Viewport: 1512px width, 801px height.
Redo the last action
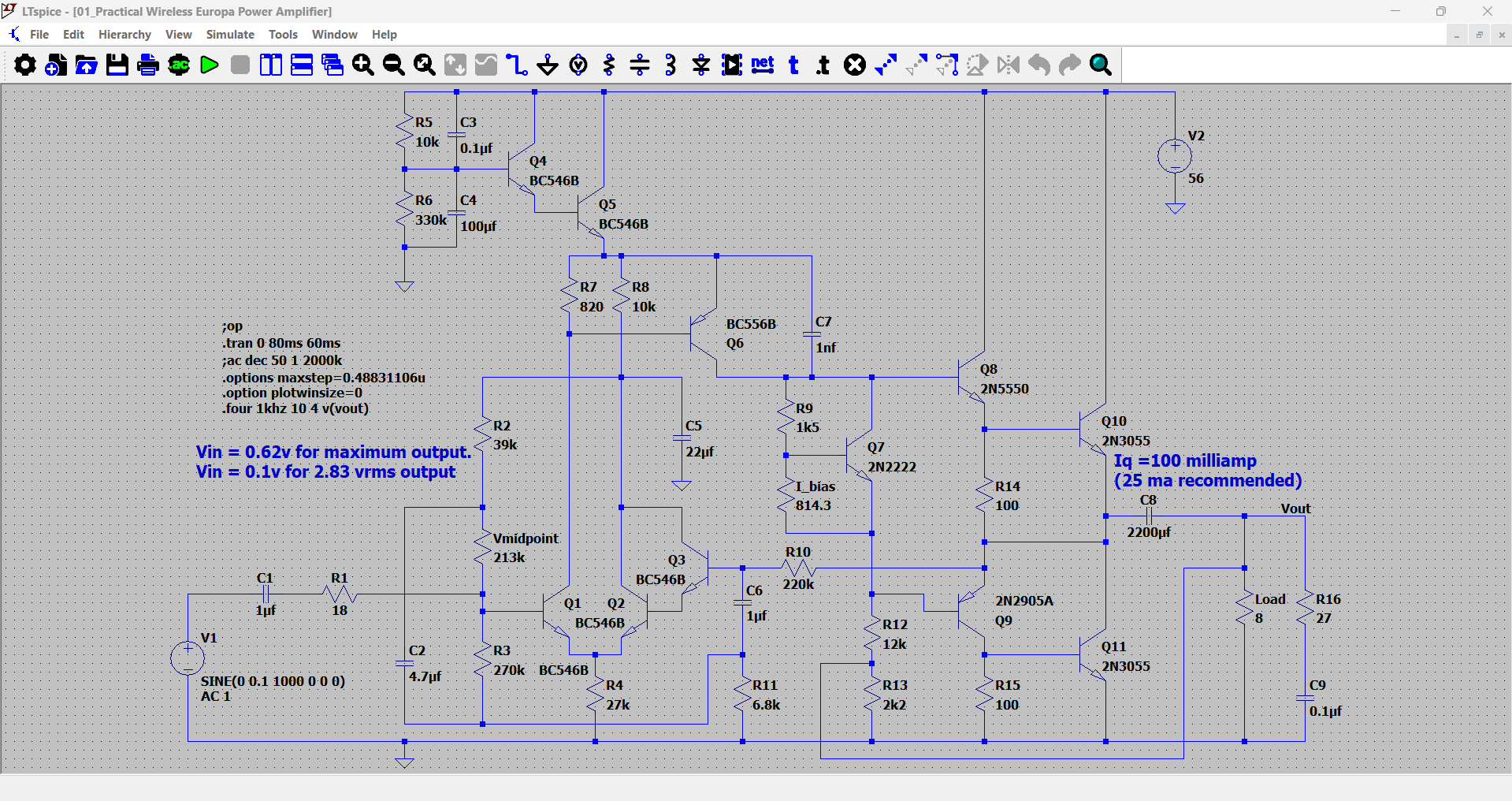(x=1070, y=65)
